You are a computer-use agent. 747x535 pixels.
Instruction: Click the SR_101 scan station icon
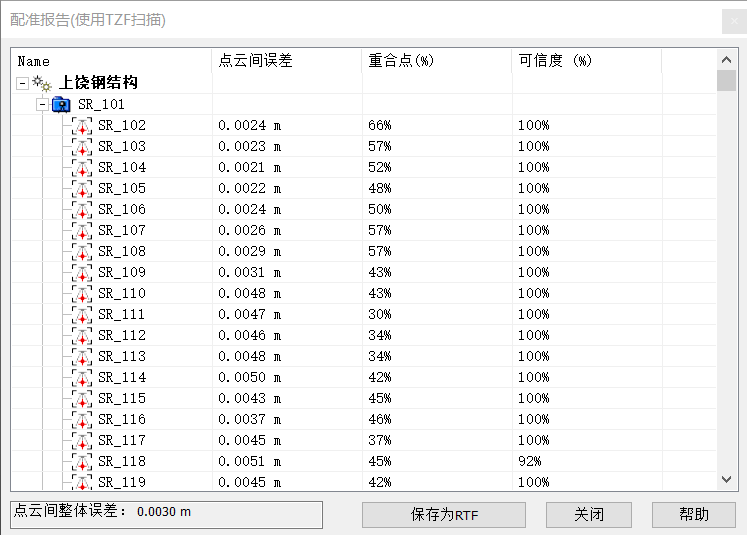coord(61,104)
